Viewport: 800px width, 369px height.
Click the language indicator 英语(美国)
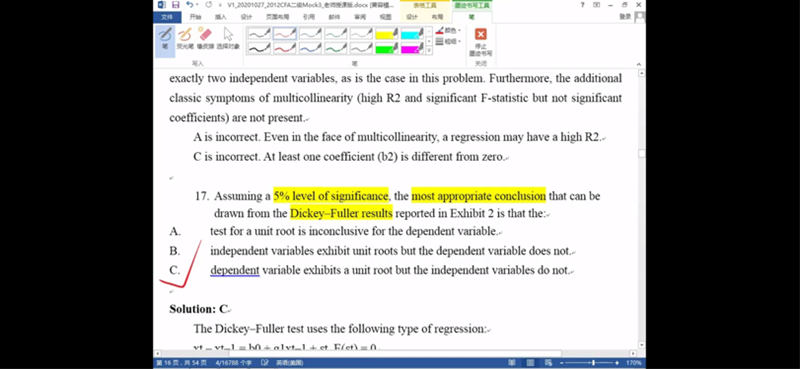click(x=289, y=363)
